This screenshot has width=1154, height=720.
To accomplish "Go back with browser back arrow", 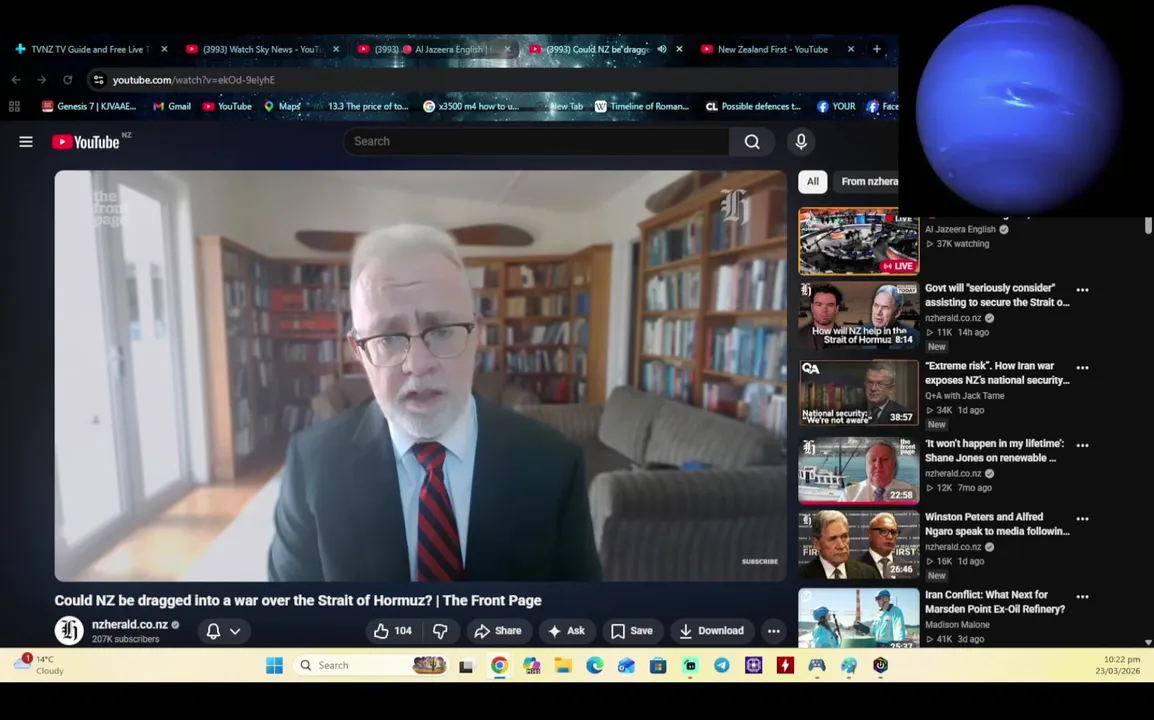I will pos(16,80).
